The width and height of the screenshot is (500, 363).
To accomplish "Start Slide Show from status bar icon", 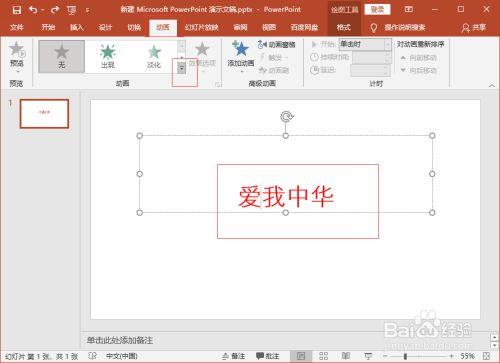I will [368, 356].
